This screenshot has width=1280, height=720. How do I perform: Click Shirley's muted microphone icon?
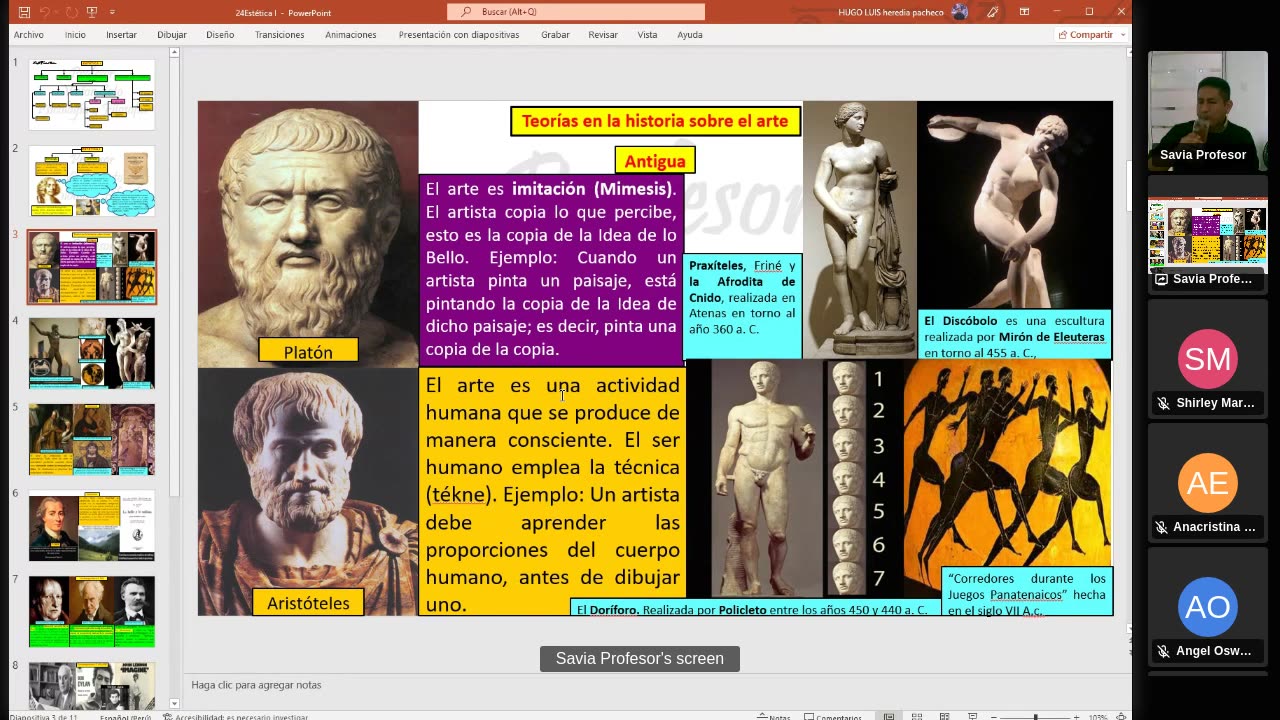(x=1163, y=403)
